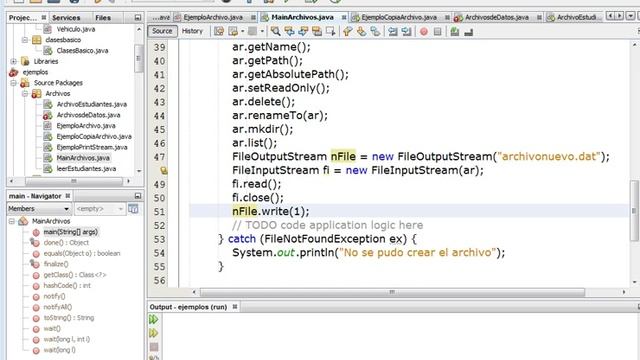Click the green Re-run icon in Output
The height and width of the screenshot is (360, 640).
[153, 319]
